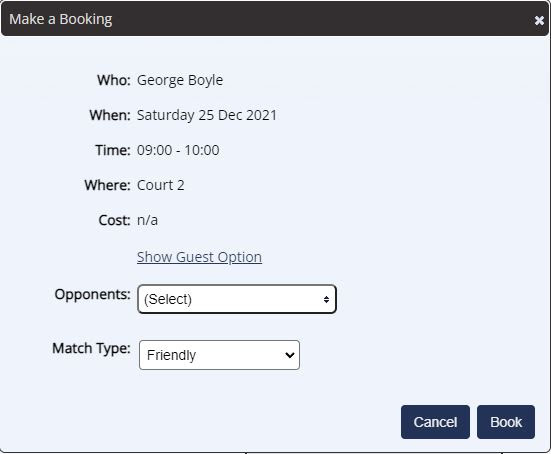The image size is (551, 454).
Task: Click the Where label
Action: point(108,185)
